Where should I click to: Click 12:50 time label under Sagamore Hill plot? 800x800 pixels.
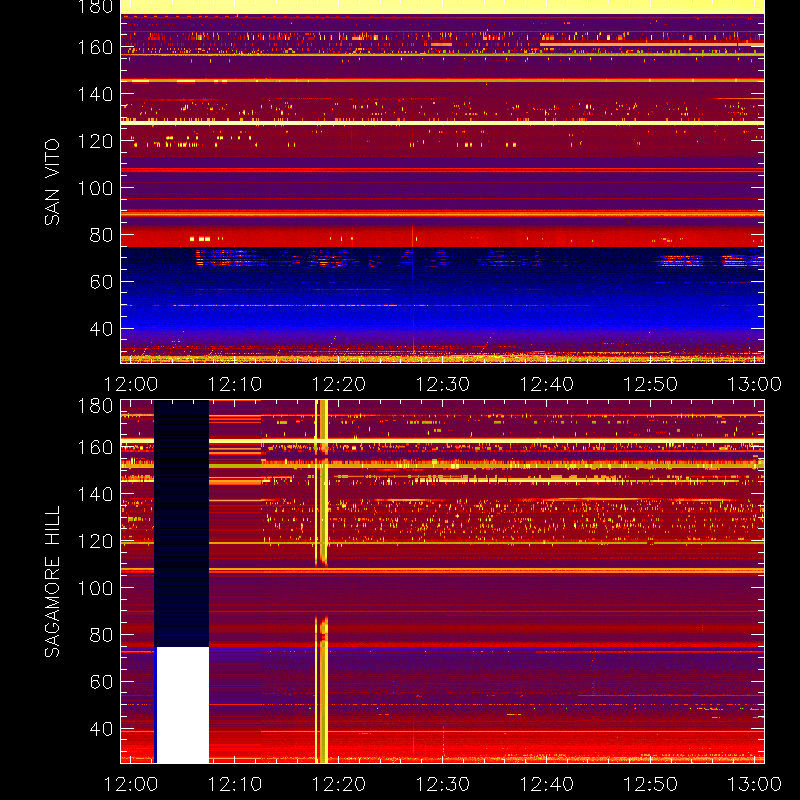click(651, 784)
